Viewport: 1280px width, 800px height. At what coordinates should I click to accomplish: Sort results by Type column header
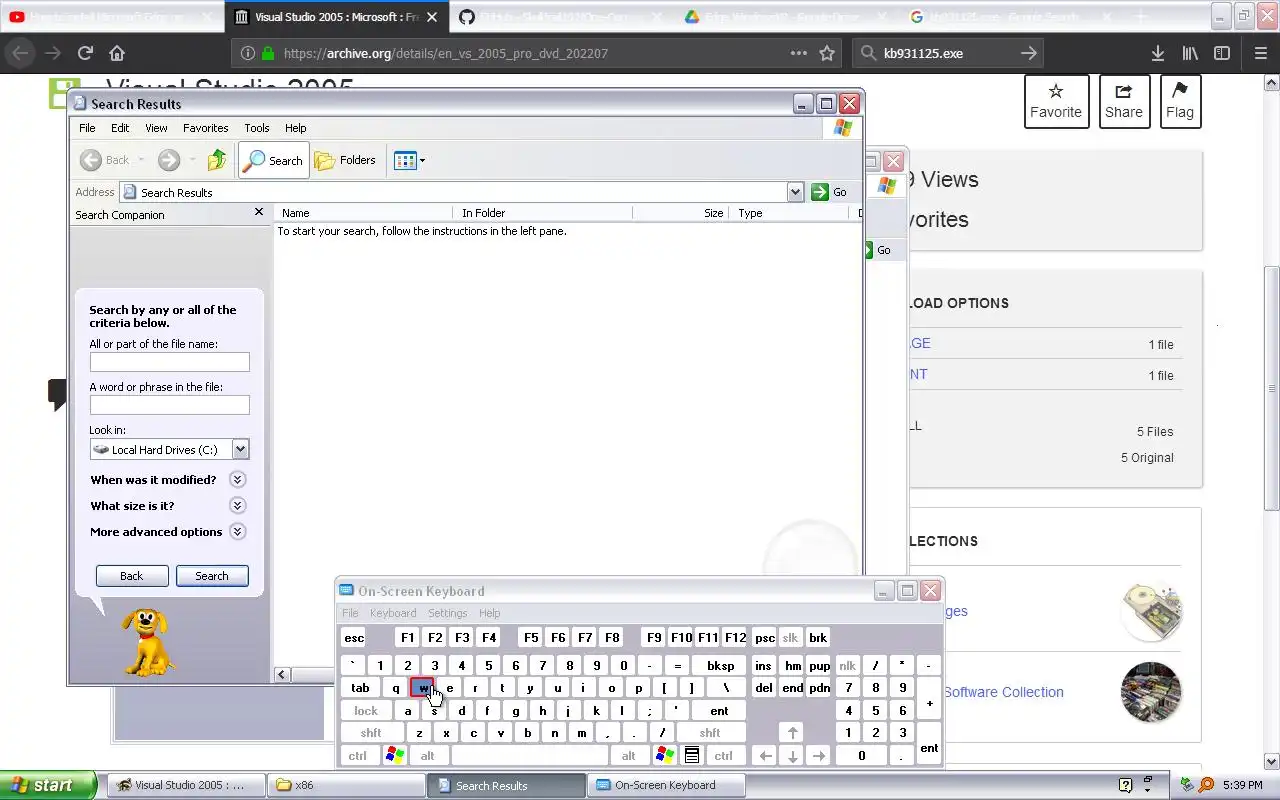[x=790, y=213]
